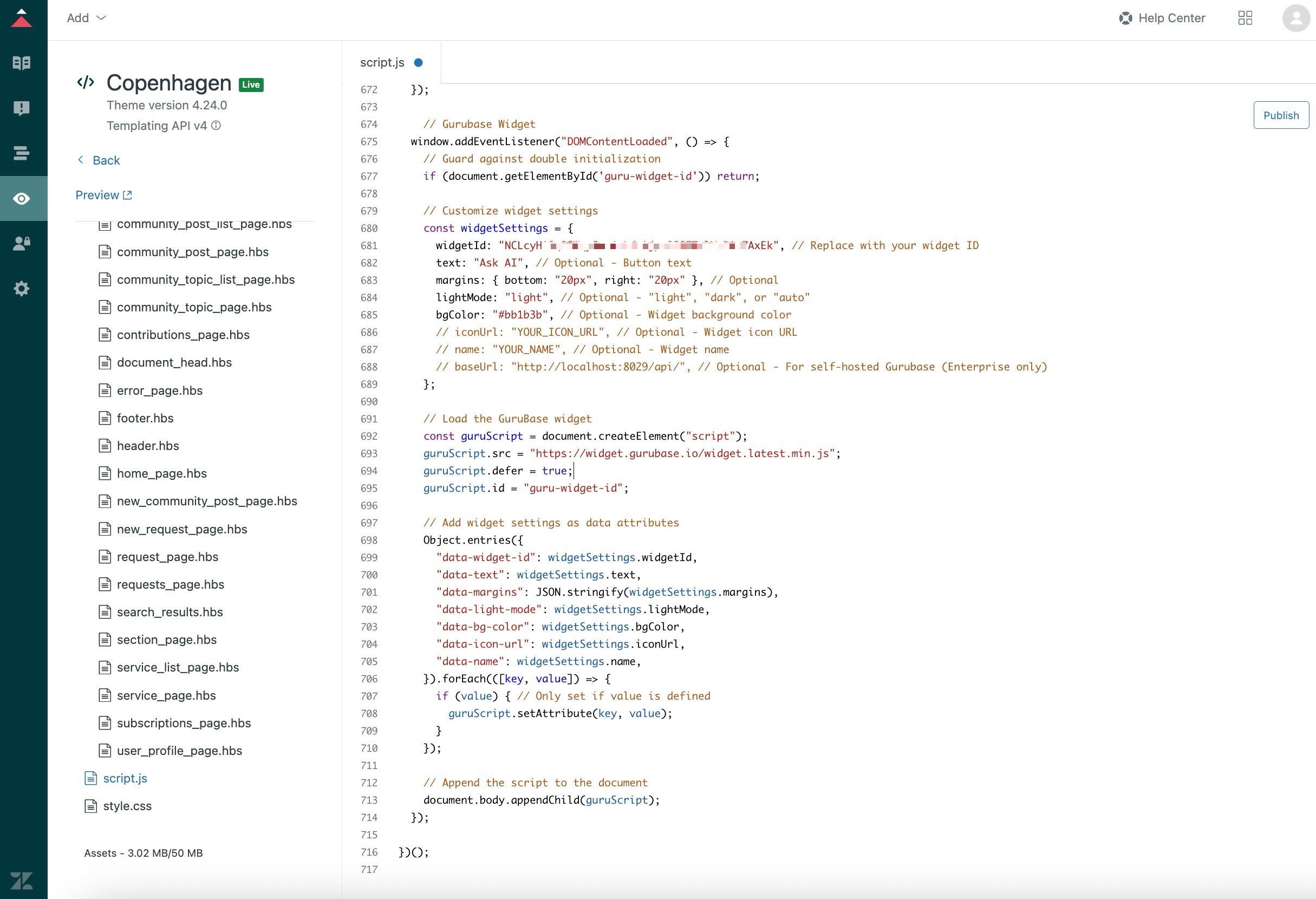
Task: Select the style.css file in list
Action: (x=127, y=806)
